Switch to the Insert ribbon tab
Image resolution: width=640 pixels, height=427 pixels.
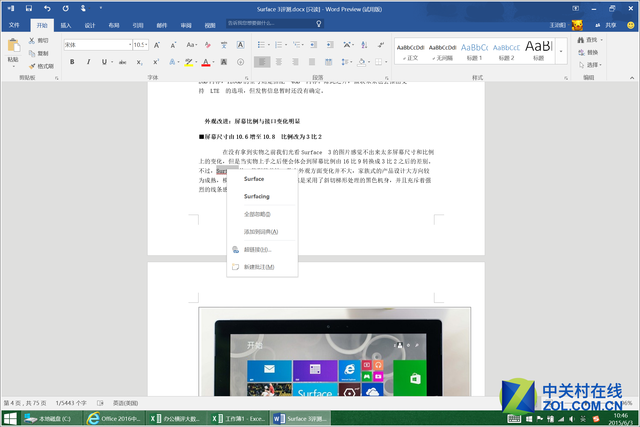point(66,25)
